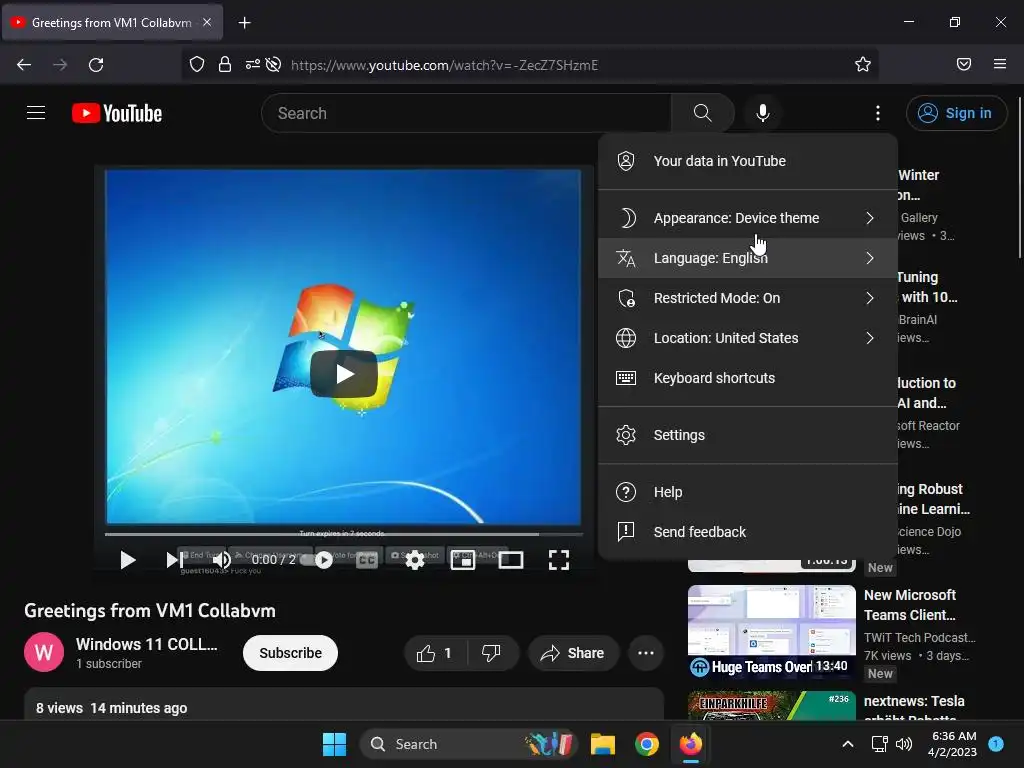Toggle theater mode
The image size is (1024, 768).
pos(510,560)
